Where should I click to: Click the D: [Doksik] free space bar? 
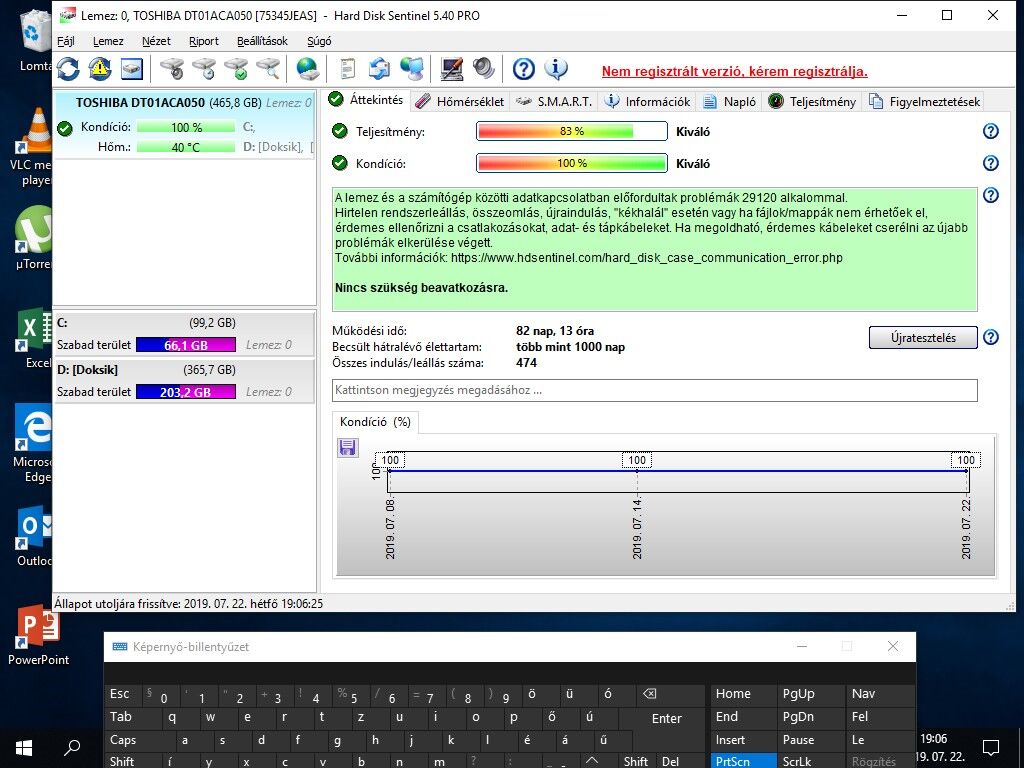point(185,392)
